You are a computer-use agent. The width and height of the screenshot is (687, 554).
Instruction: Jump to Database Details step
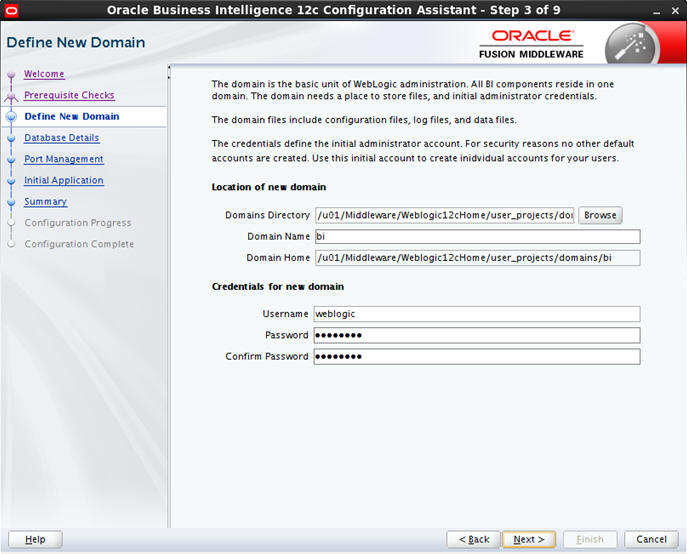point(62,138)
